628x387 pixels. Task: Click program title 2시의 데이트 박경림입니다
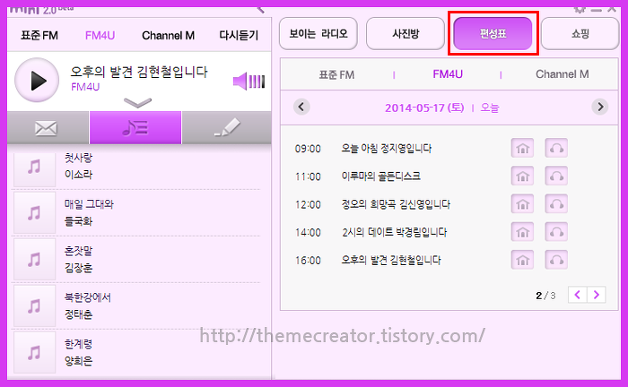[x=394, y=232]
